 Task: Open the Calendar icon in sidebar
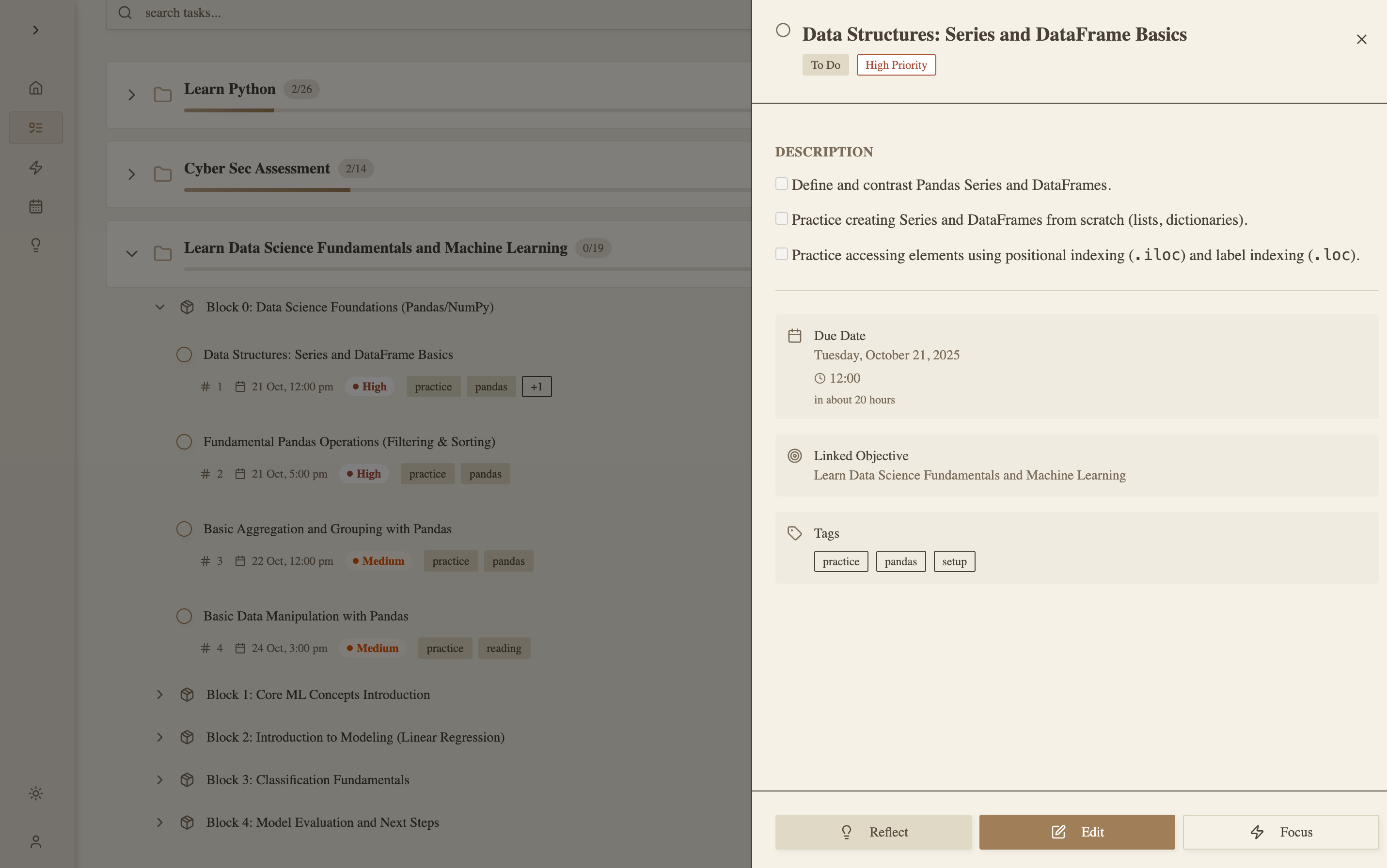[x=35, y=206]
